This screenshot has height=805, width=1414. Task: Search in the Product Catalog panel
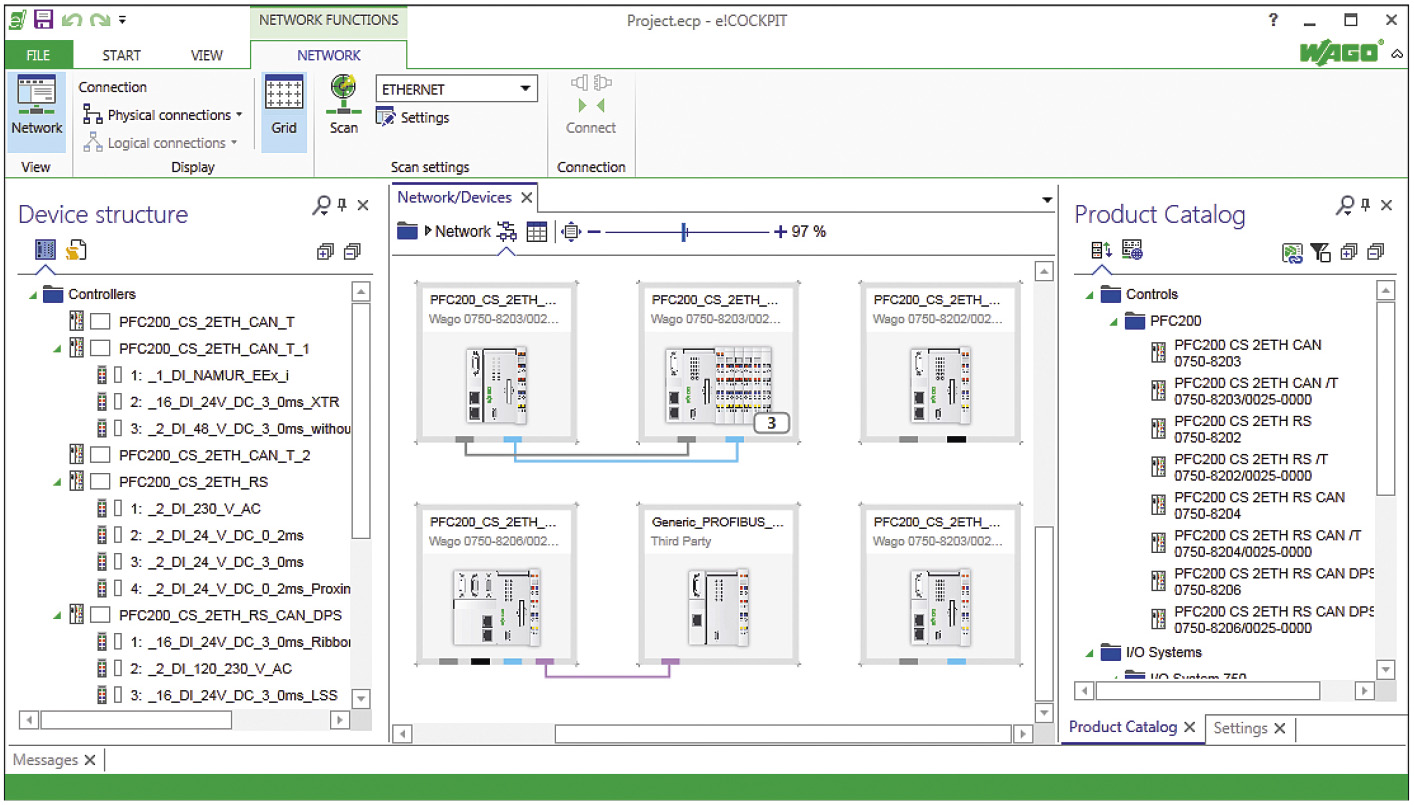(1345, 205)
